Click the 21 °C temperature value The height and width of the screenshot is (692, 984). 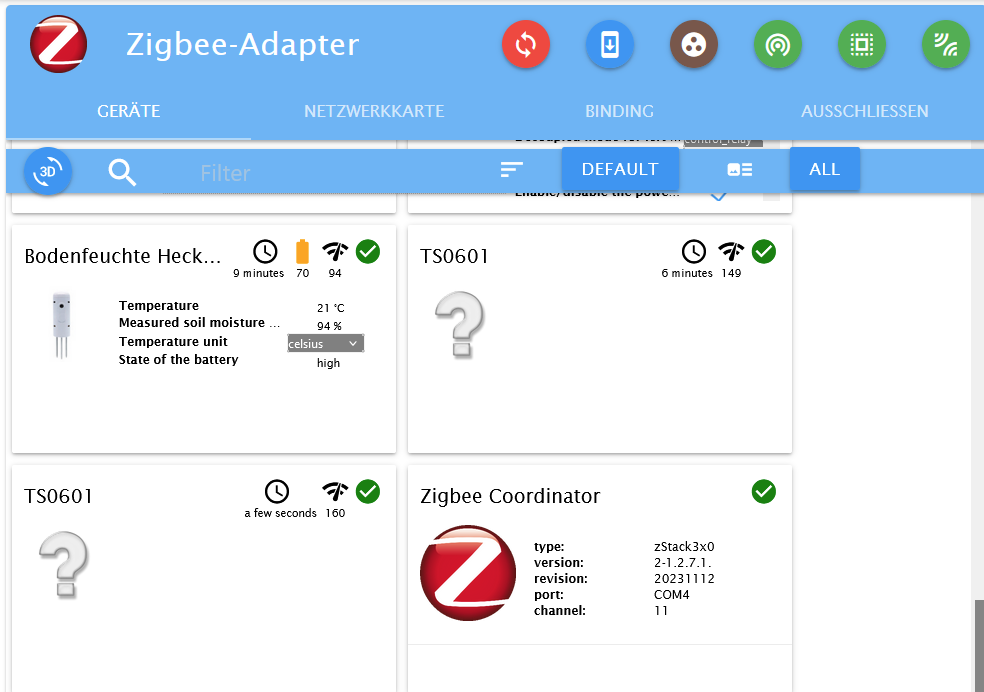[x=331, y=308]
